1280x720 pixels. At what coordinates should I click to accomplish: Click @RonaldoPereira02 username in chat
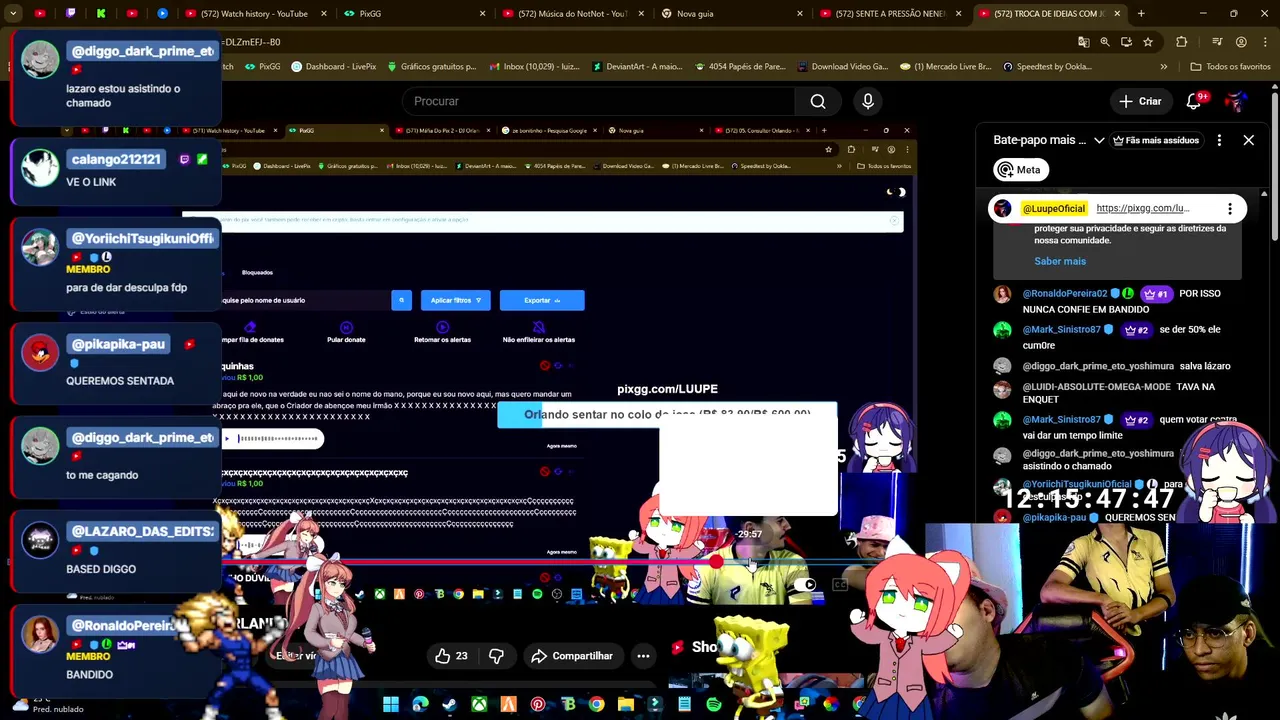coord(1064,294)
